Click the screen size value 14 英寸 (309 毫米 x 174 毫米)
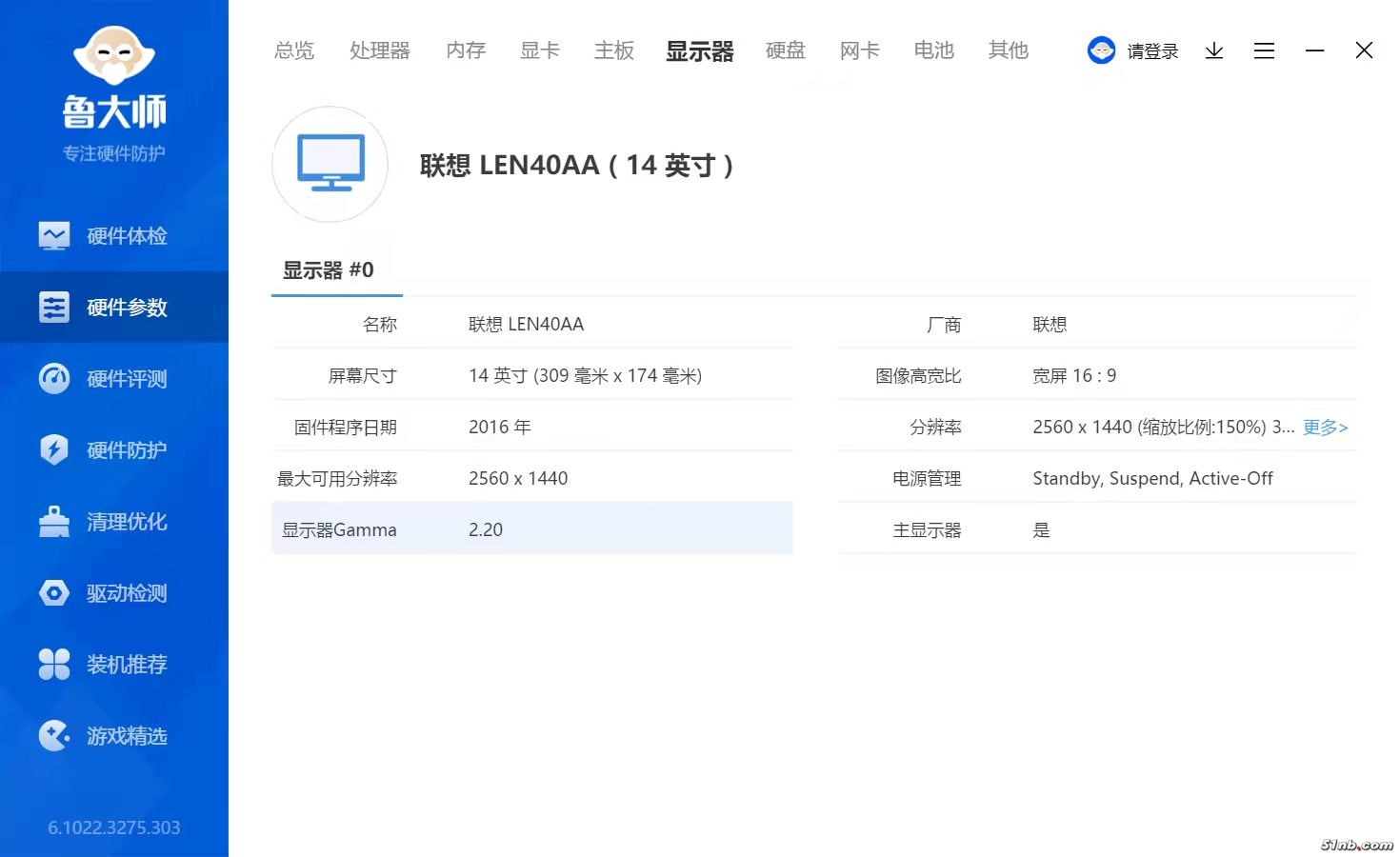Screen dimensions: 1400x857 click(585, 376)
